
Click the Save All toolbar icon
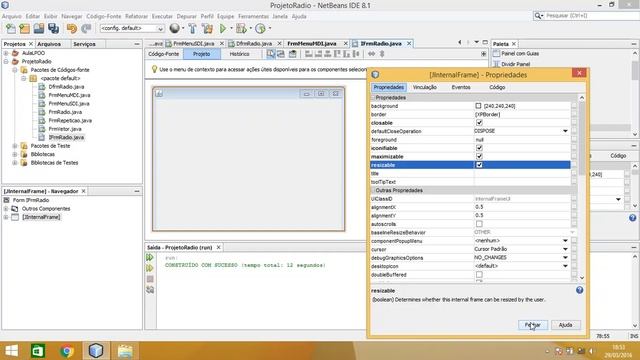[x=53, y=28]
